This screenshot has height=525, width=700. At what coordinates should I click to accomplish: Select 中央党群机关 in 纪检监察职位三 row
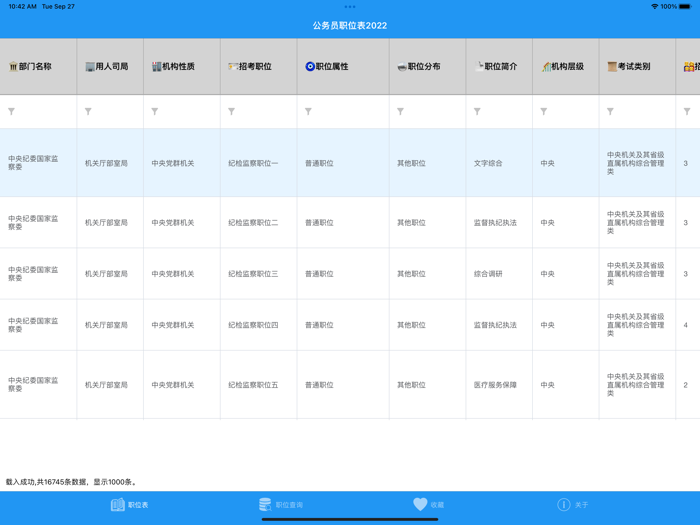(x=173, y=274)
